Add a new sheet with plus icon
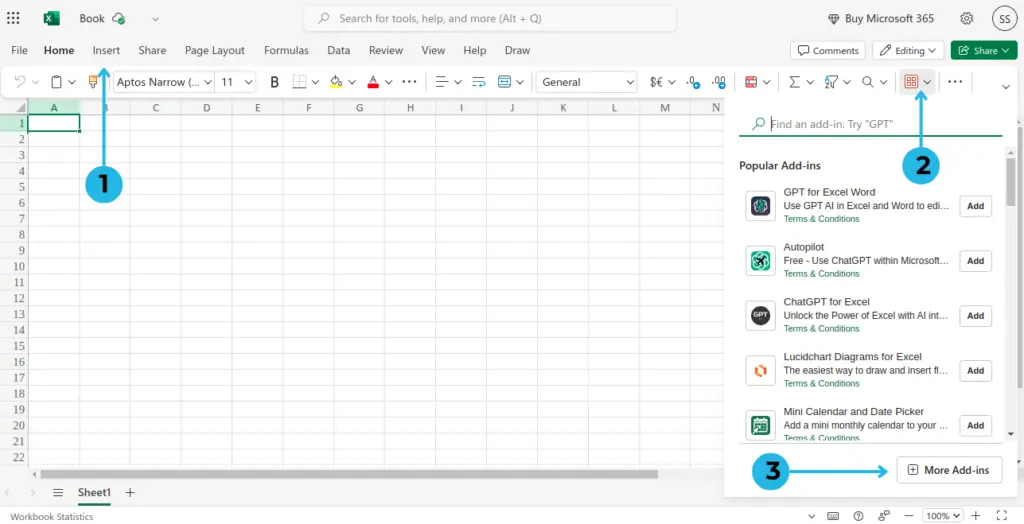 click(x=130, y=493)
